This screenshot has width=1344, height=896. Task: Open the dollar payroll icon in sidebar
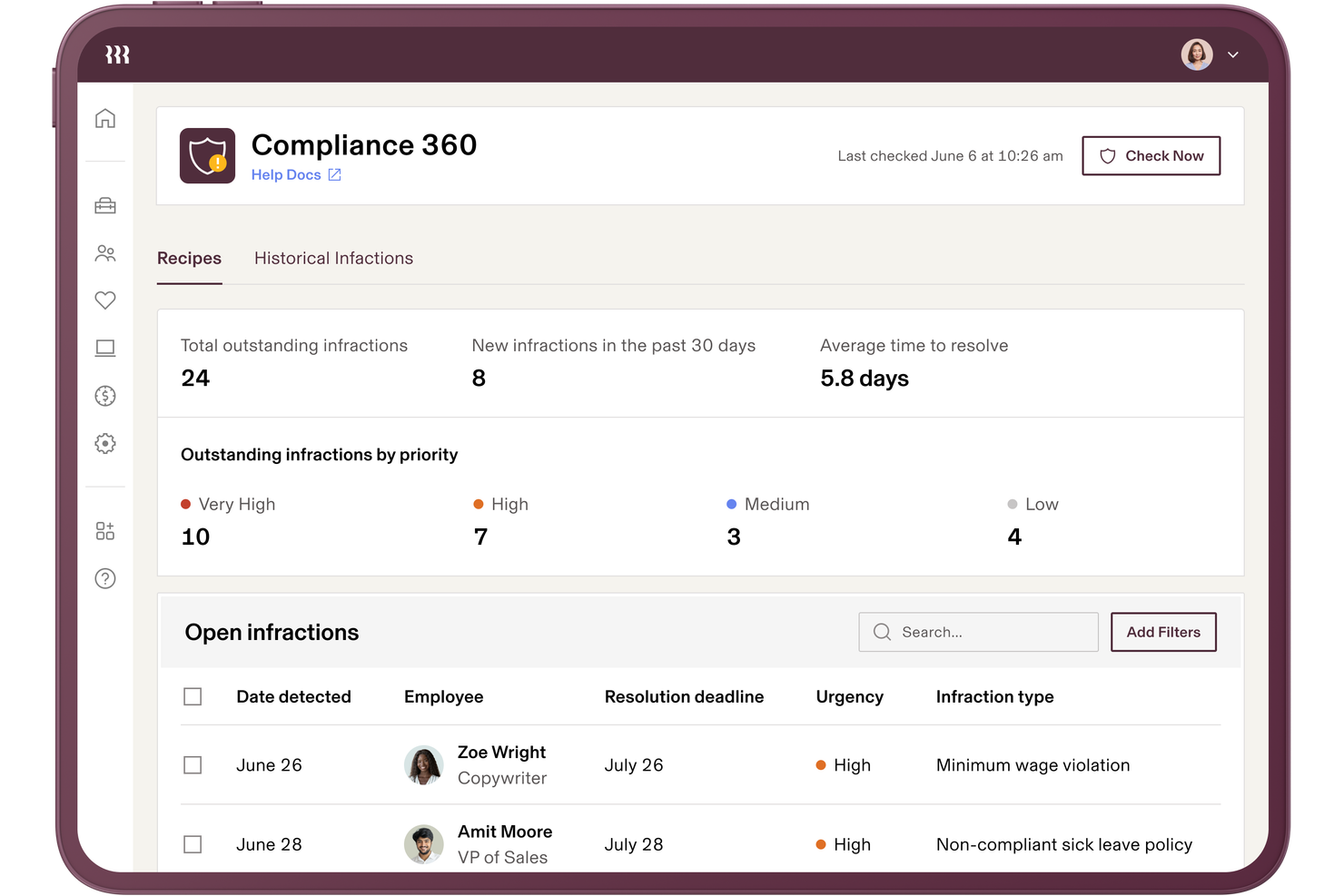click(105, 396)
